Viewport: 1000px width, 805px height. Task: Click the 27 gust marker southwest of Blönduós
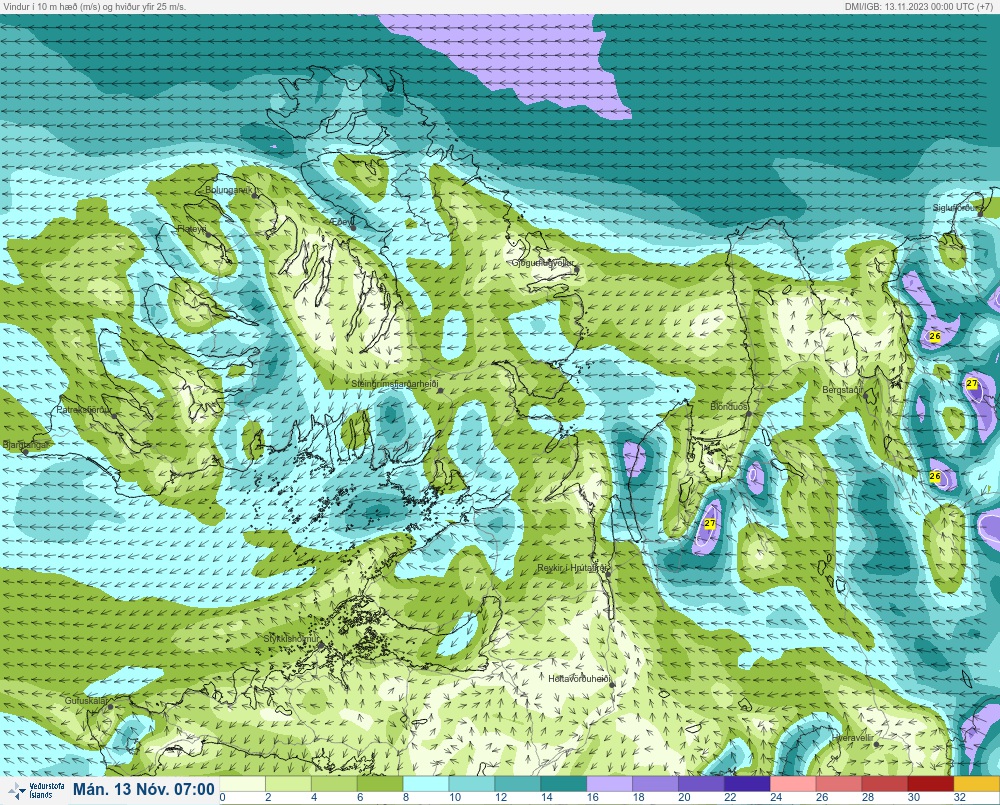(709, 524)
